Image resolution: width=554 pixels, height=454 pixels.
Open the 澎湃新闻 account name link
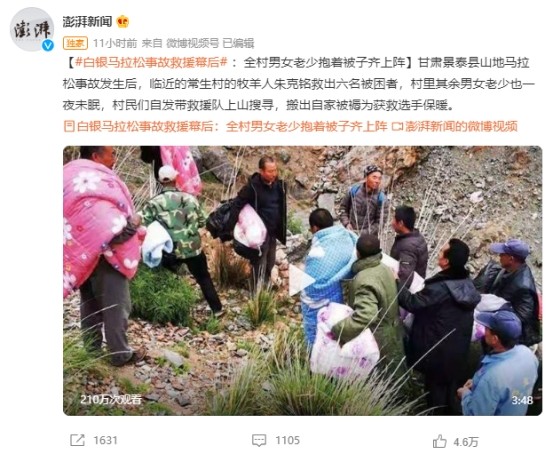[x=88, y=22]
